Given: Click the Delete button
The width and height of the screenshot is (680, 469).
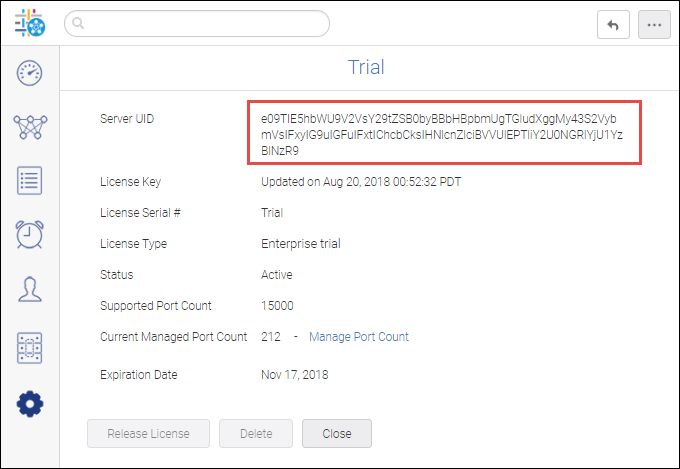Looking at the screenshot, I should (254, 433).
